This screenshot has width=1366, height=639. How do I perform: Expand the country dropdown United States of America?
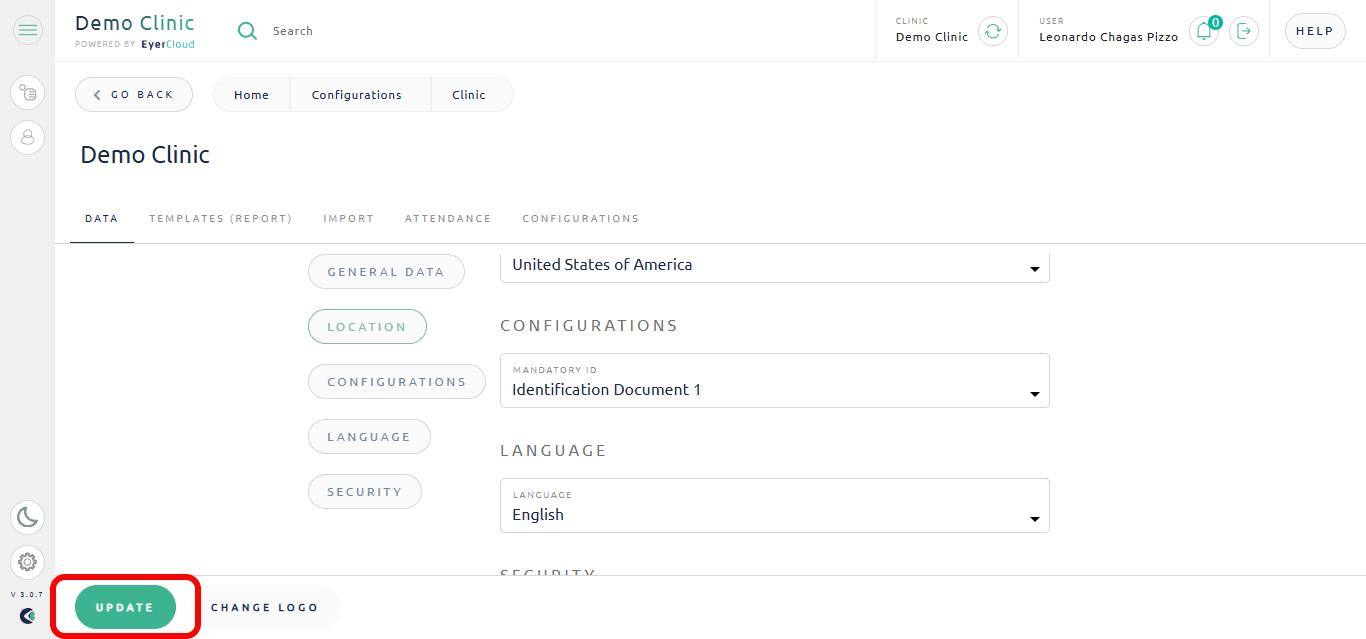pos(775,266)
